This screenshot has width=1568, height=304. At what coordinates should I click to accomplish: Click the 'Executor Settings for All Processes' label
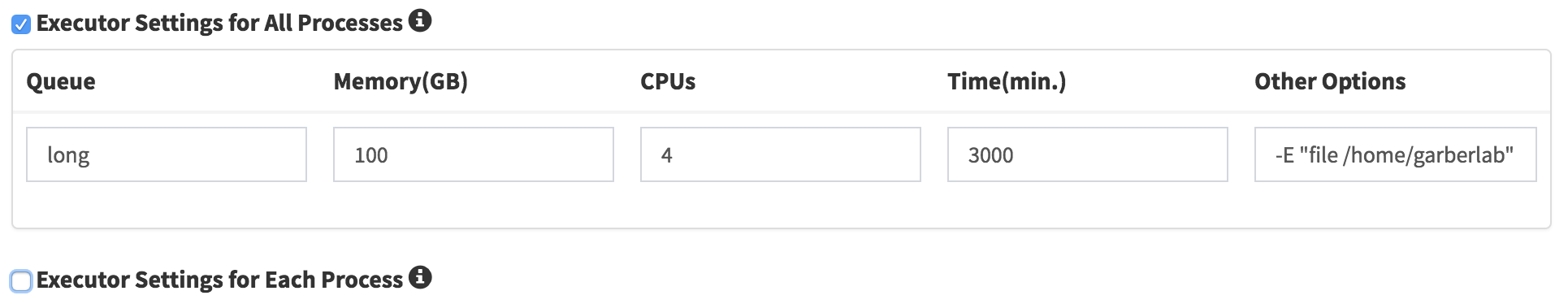click(x=219, y=23)
